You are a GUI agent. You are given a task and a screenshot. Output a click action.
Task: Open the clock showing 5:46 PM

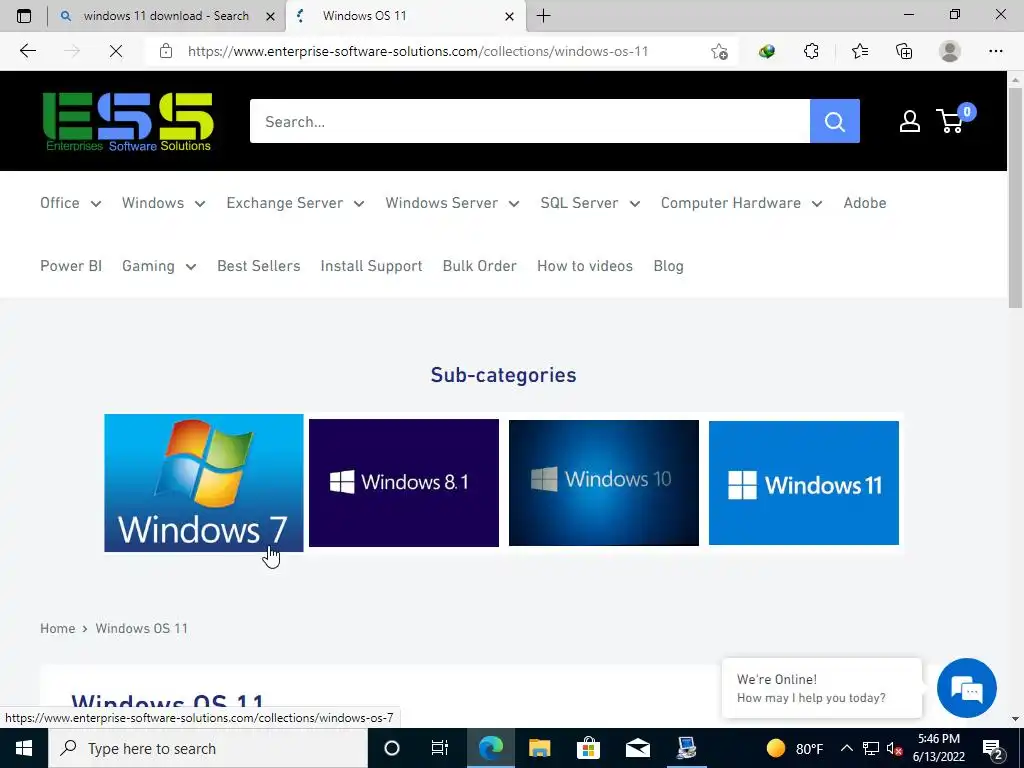[x=938, y=748]
